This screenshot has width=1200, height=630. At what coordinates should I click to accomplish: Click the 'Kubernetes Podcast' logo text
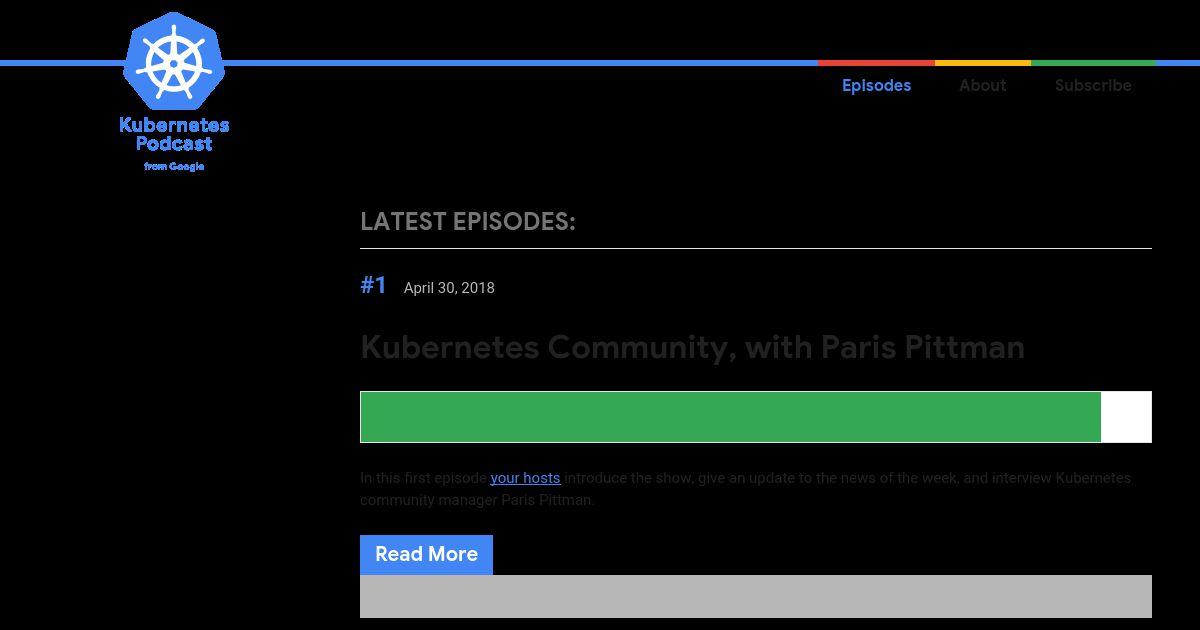point(174,134)
